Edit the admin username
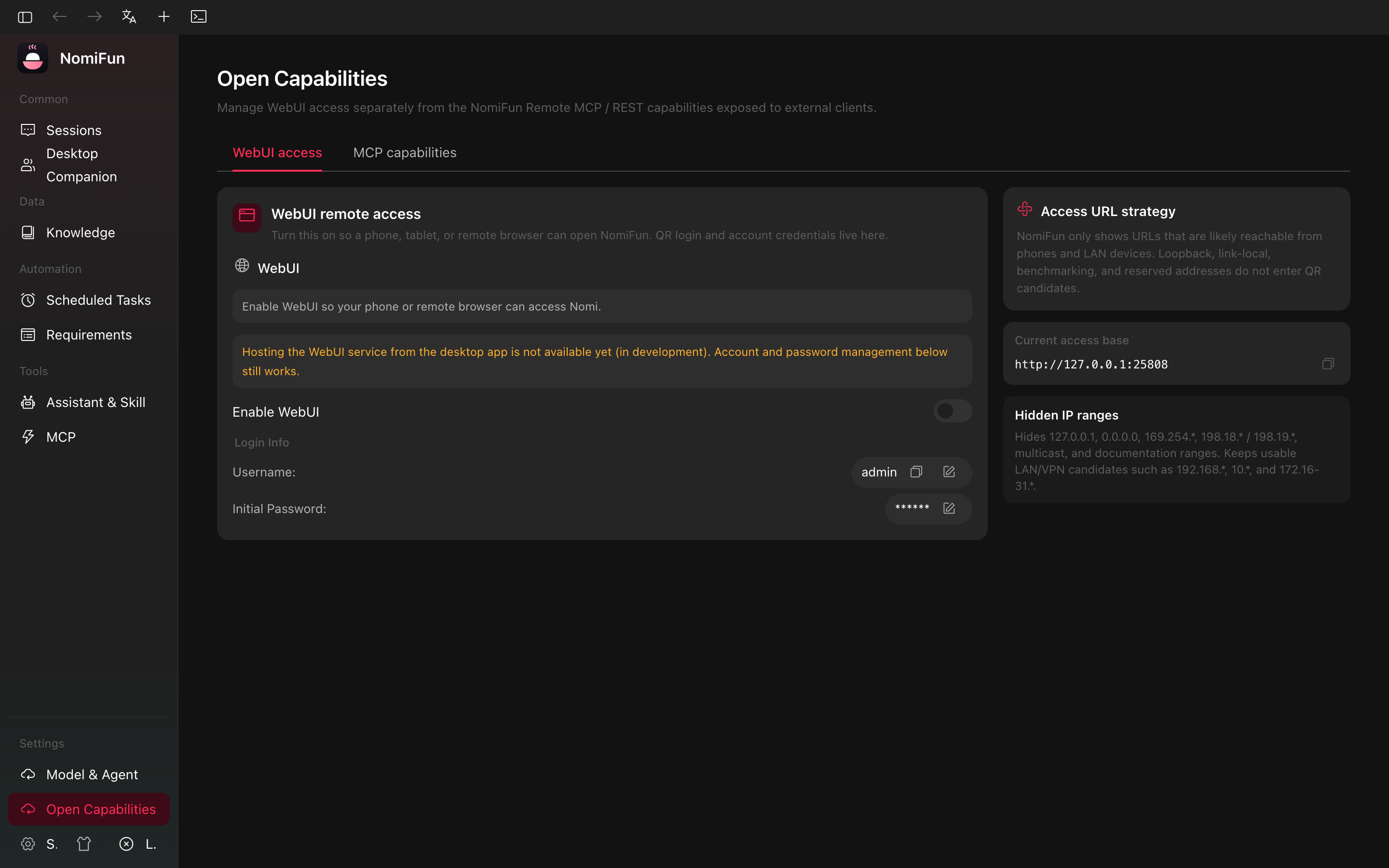Viewport: 1389px width, 868px height. (949, 472)
